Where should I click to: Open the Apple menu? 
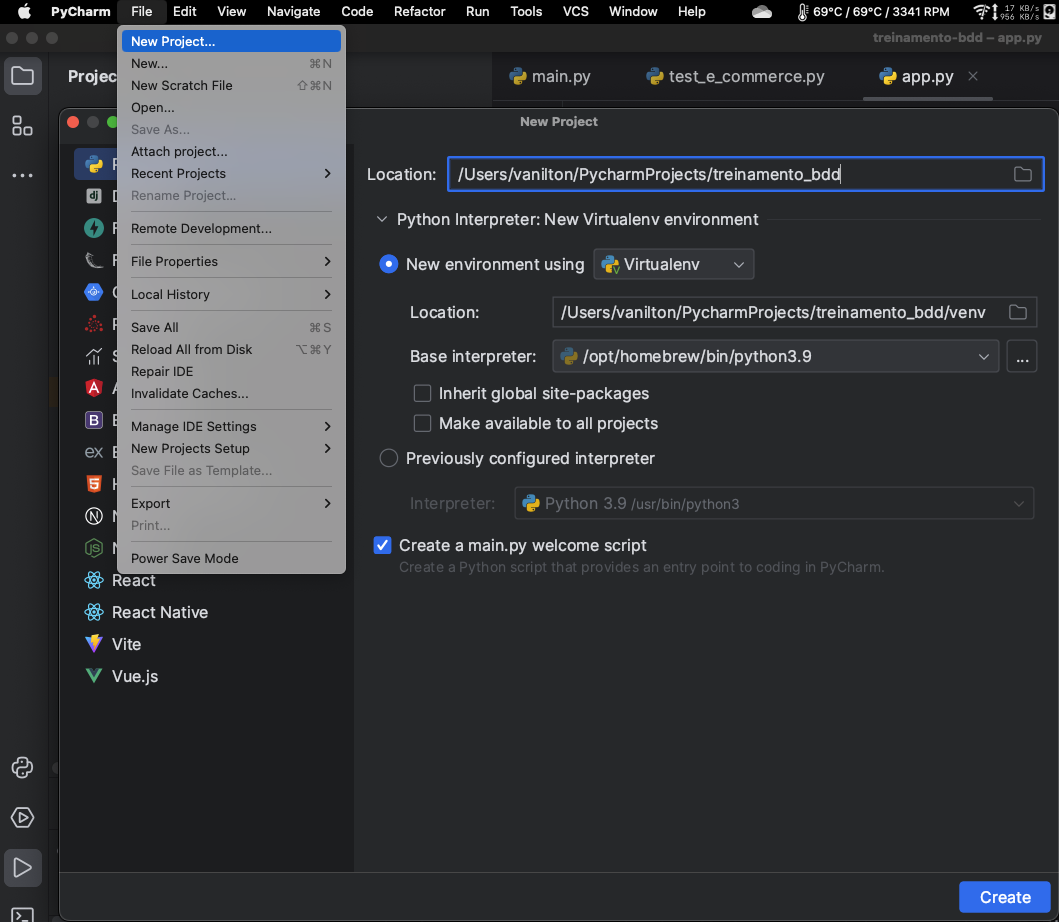pyautogui.click(x=24, y=11)
